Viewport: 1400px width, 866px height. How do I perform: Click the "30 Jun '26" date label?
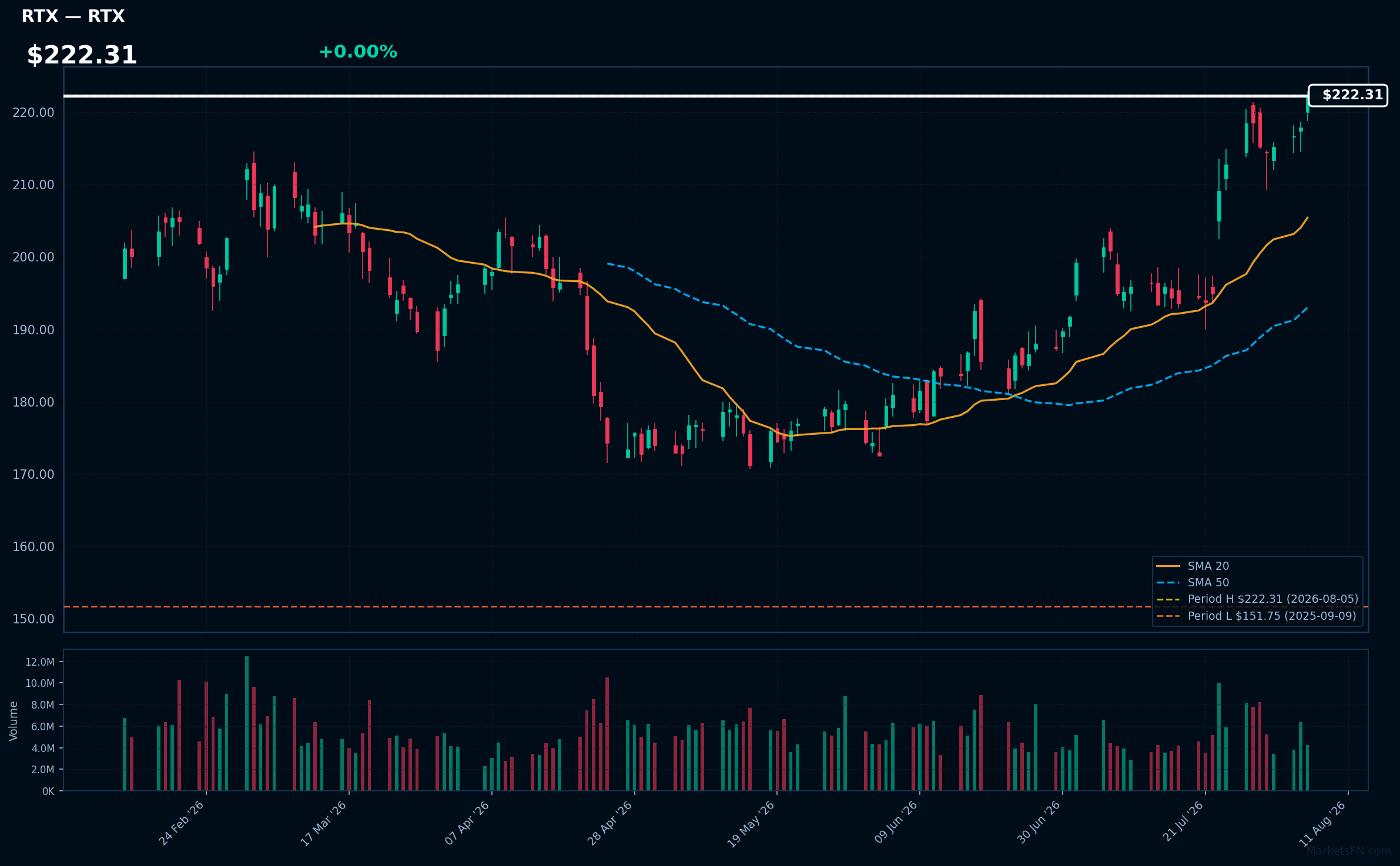click(x=1038, y=823)
